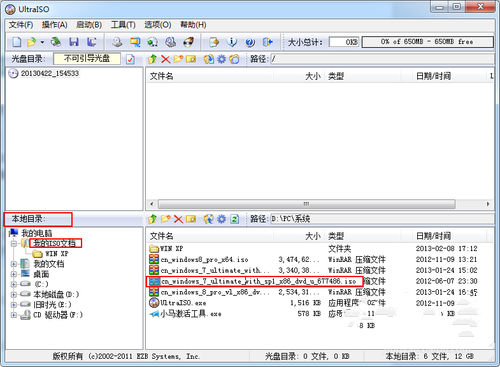Select cn_windows8_pro_x64.iso file
This screenshot has width=500, height=367.
[204, 259]
